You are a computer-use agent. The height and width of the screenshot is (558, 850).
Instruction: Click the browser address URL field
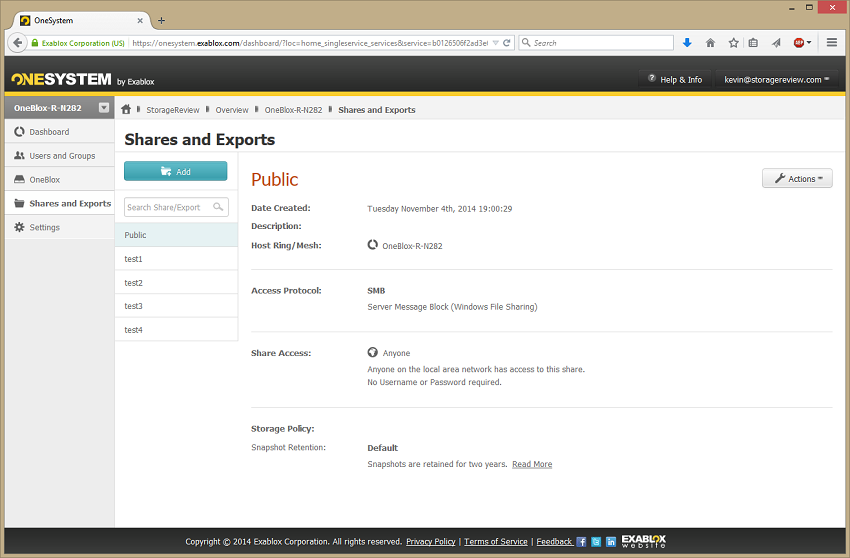click(x=310, y=43)
